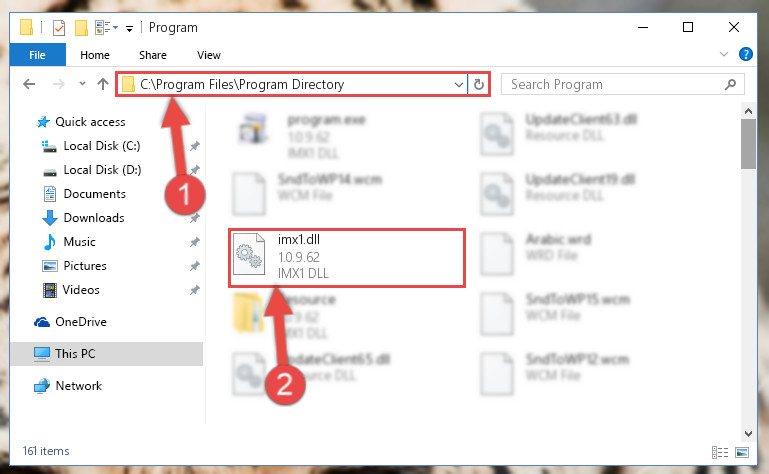
Task: Click the vertical scrollbar thumb
Action: tap(748, 143)
